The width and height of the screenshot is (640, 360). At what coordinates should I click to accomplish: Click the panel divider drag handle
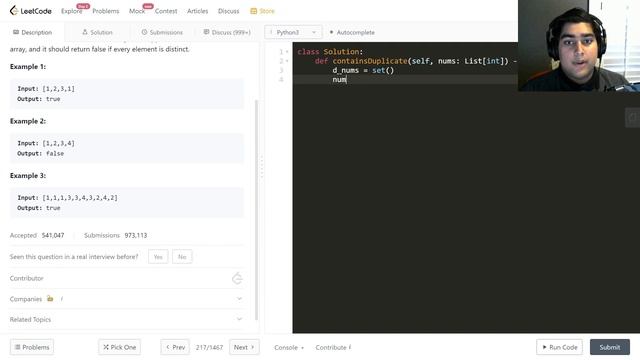262,167
